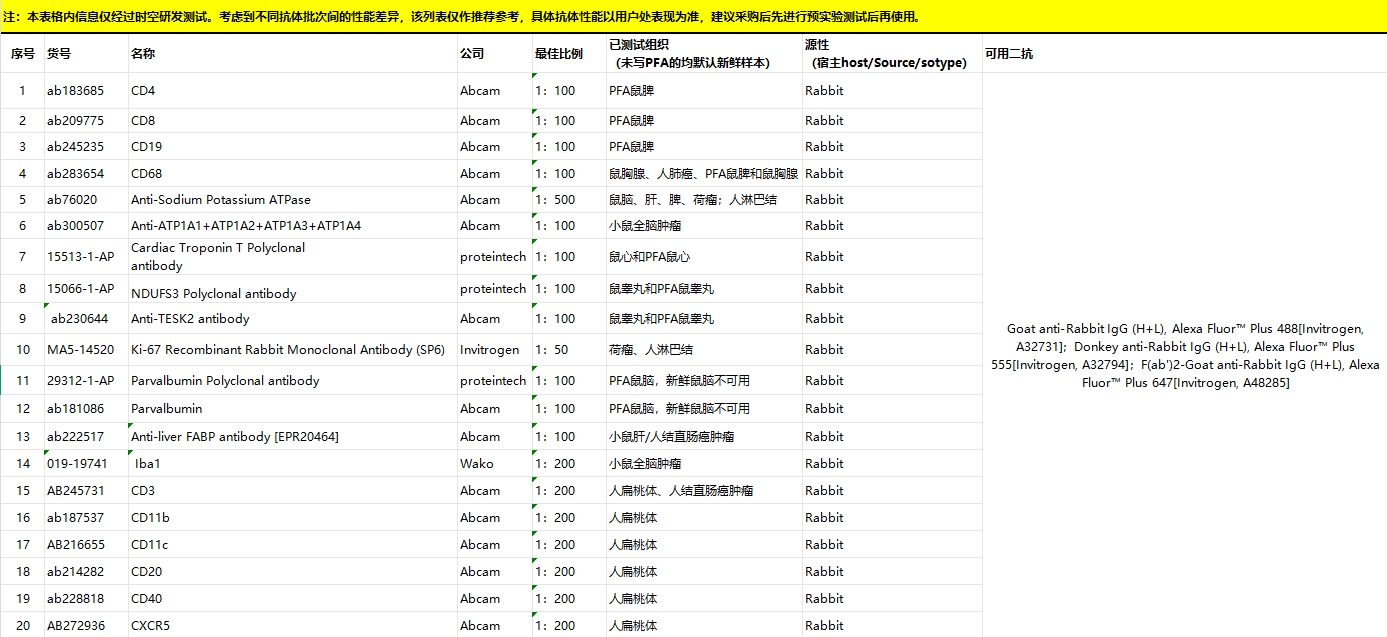Click the NDUFS3 Polyclonal antibody cell

[x=293, y=289]
